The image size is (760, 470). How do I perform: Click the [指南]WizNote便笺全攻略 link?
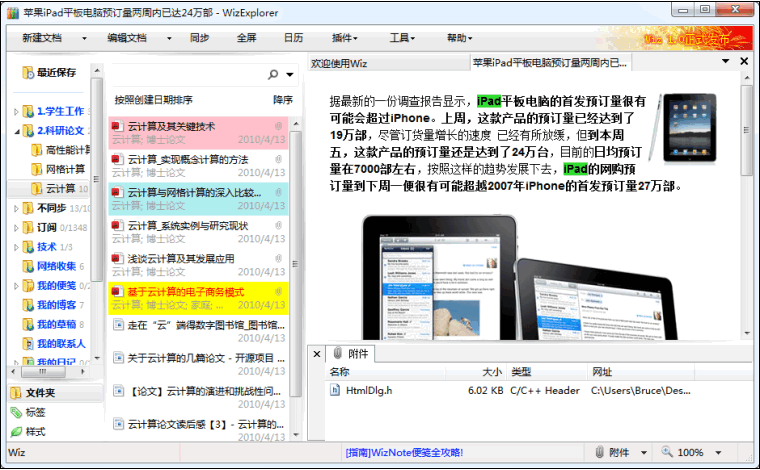pyautogui.click(x=404, y=453)
